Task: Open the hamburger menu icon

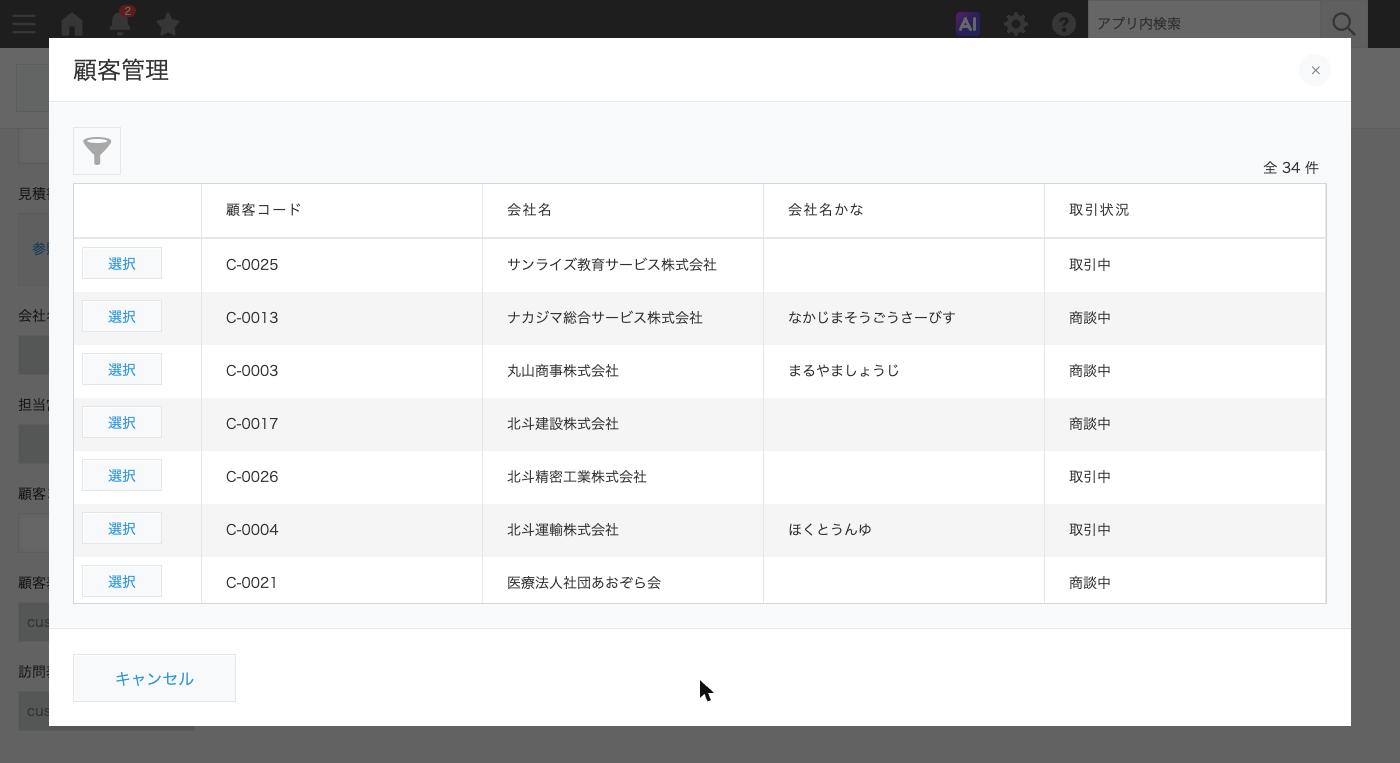Action: point(24,24)
